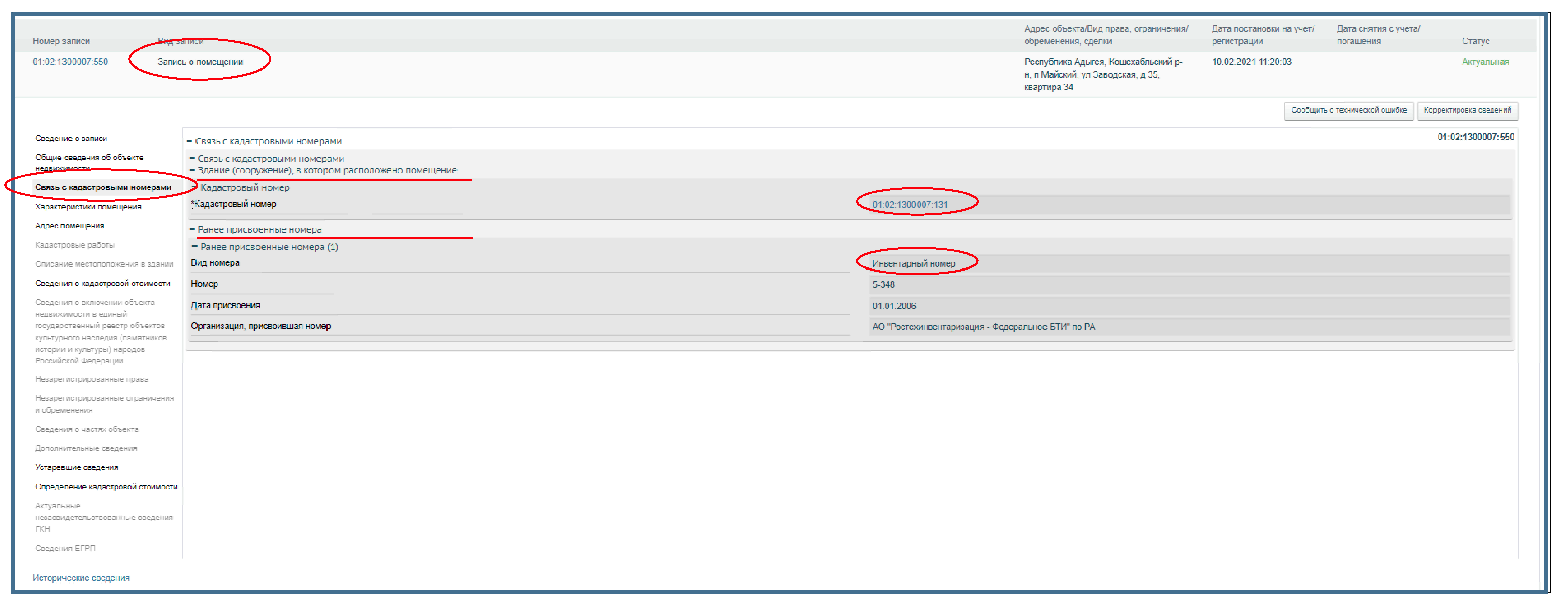Open 'Сведения о включении объекта недвижимости' item
This screenshot has width=1568, height=606.
click(x=100, y=331)
